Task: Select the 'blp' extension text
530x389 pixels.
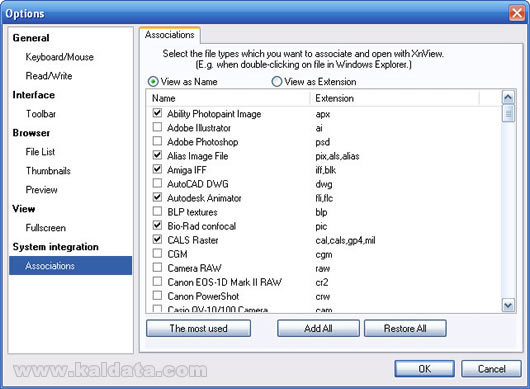Action: click(321, 212)
